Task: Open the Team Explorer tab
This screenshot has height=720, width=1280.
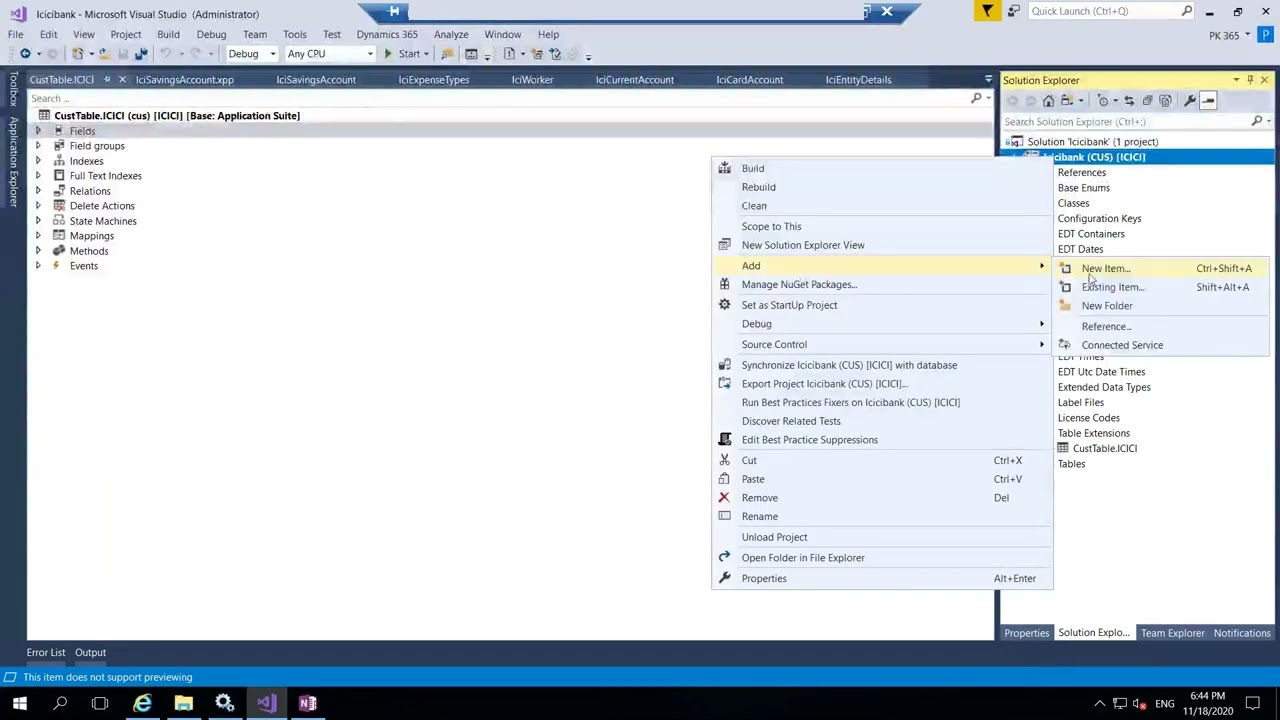Action: [x=1173, y=633]
